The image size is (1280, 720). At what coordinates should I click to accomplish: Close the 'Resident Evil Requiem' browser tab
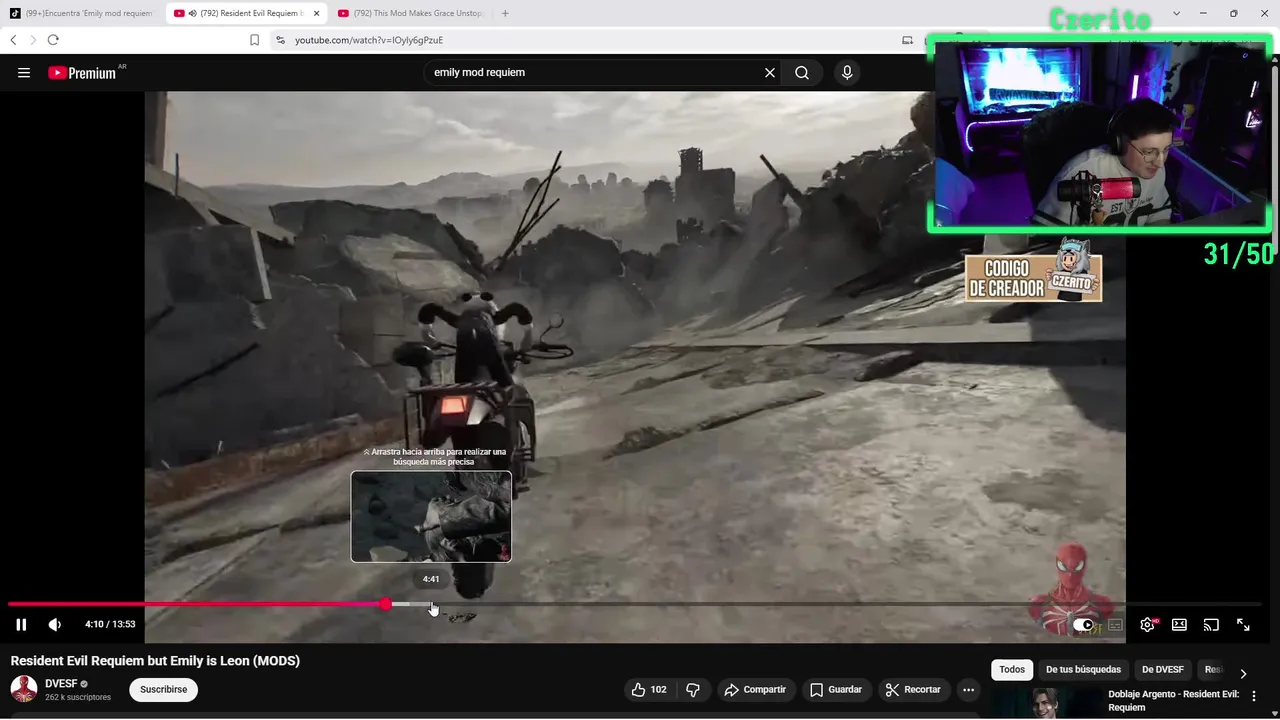tap(317, 13)
